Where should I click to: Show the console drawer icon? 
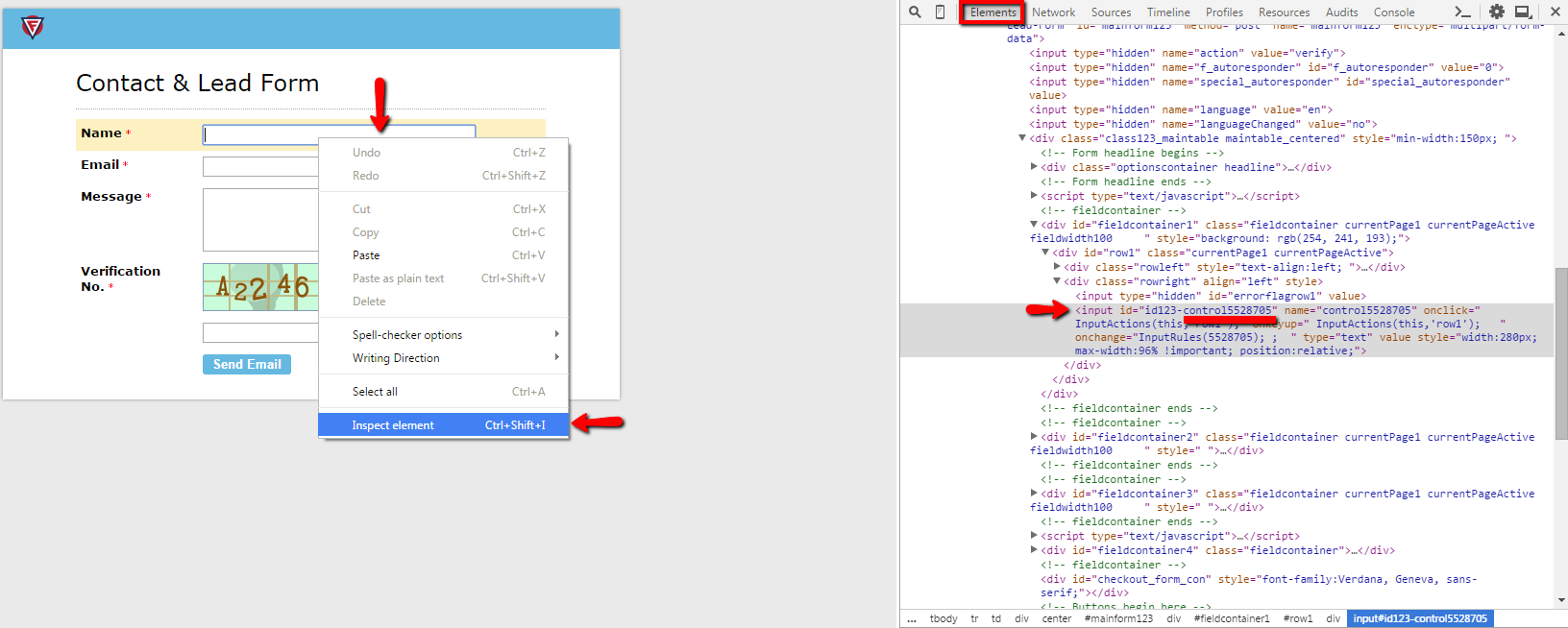[x=1463, y=12]
